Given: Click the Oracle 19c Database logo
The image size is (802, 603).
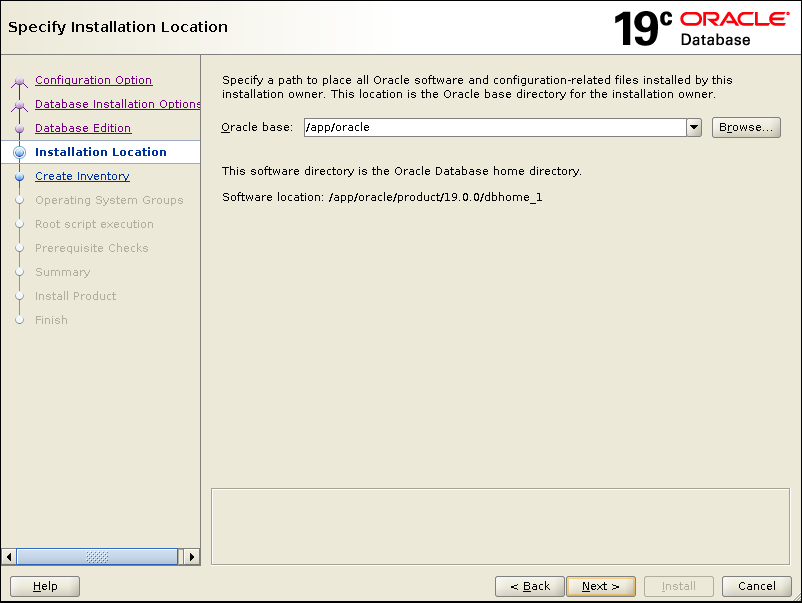Looking at the screenshot, I should tap(702, 29).
